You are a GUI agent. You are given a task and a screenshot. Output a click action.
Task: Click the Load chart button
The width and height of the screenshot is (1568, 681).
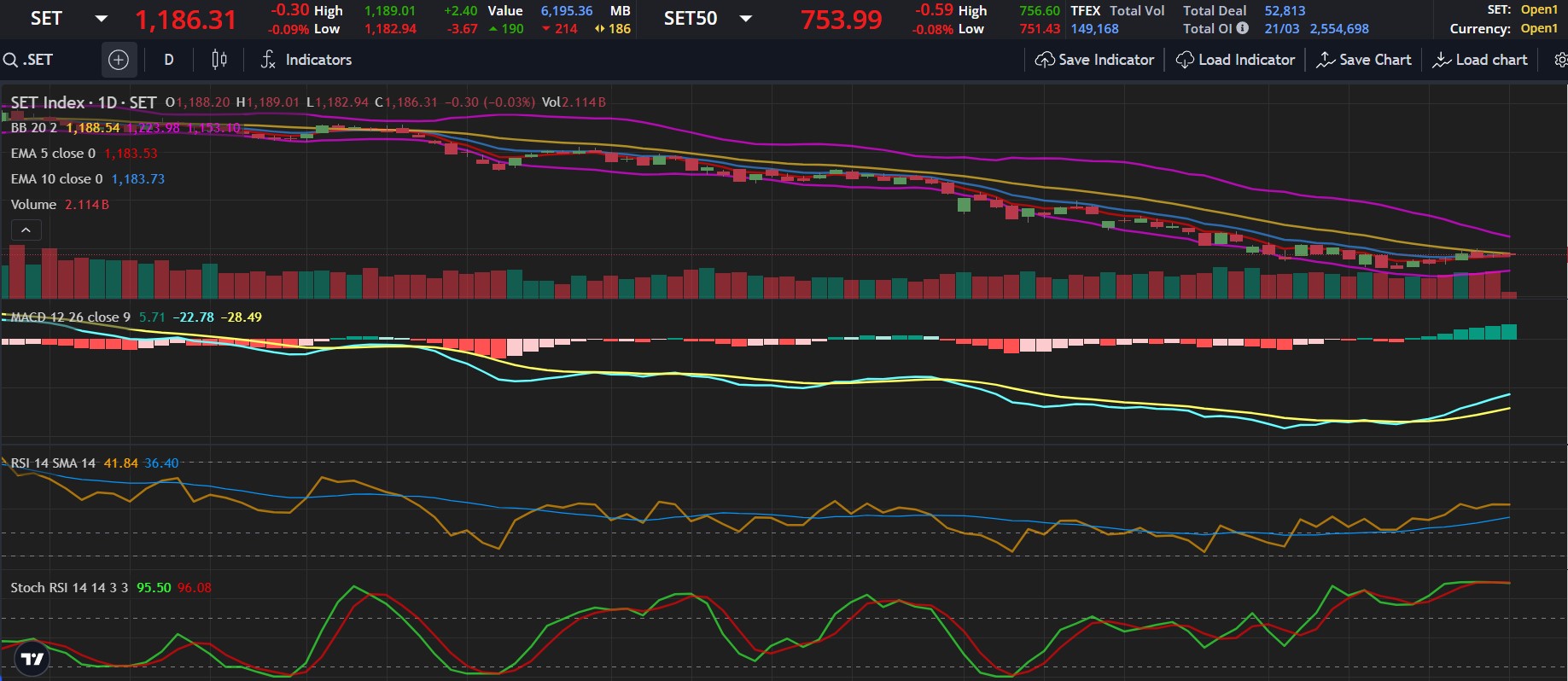[1480, 60]
